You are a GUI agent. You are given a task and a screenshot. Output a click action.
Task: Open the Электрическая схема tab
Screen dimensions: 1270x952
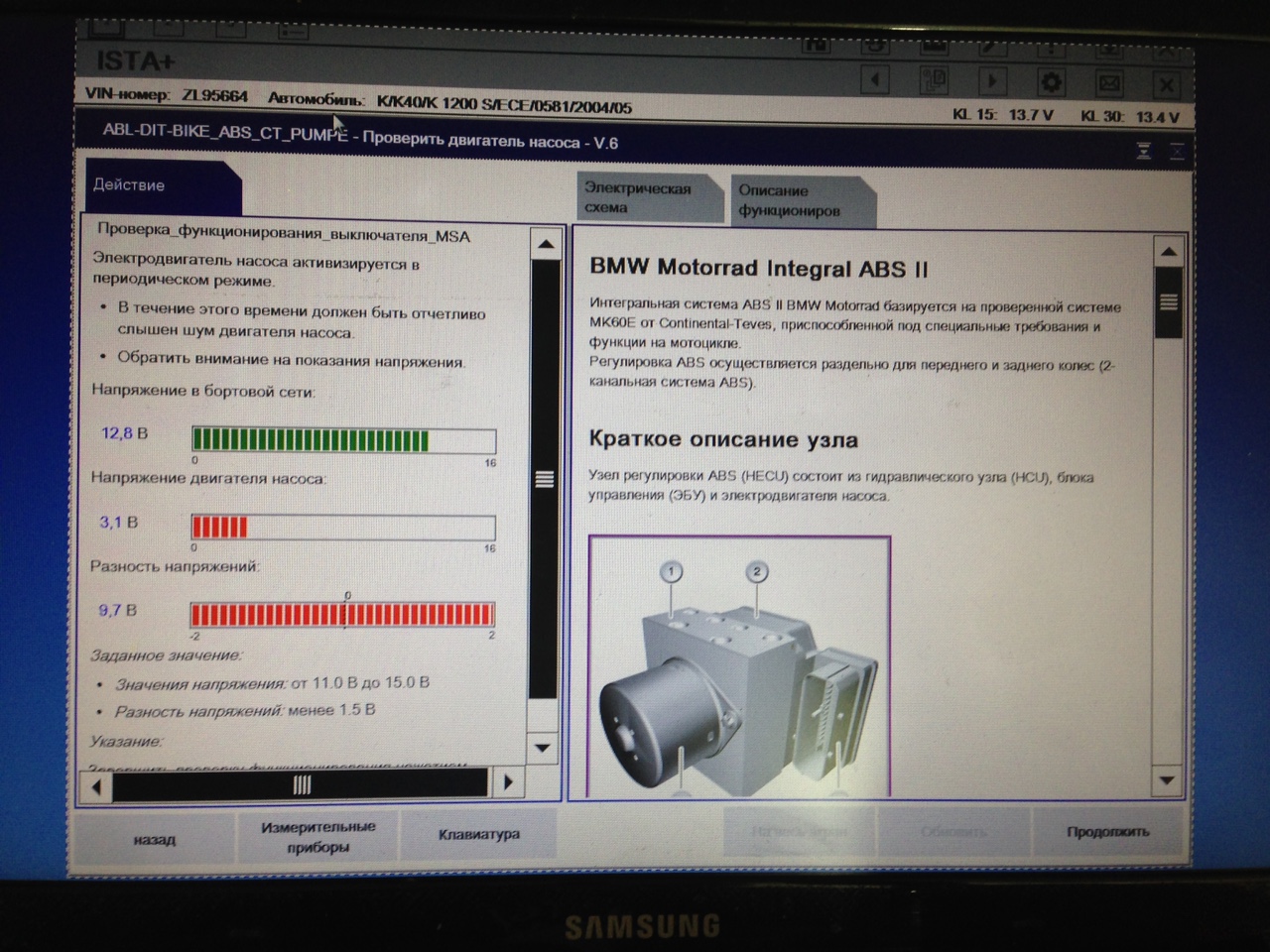point(649,197)
